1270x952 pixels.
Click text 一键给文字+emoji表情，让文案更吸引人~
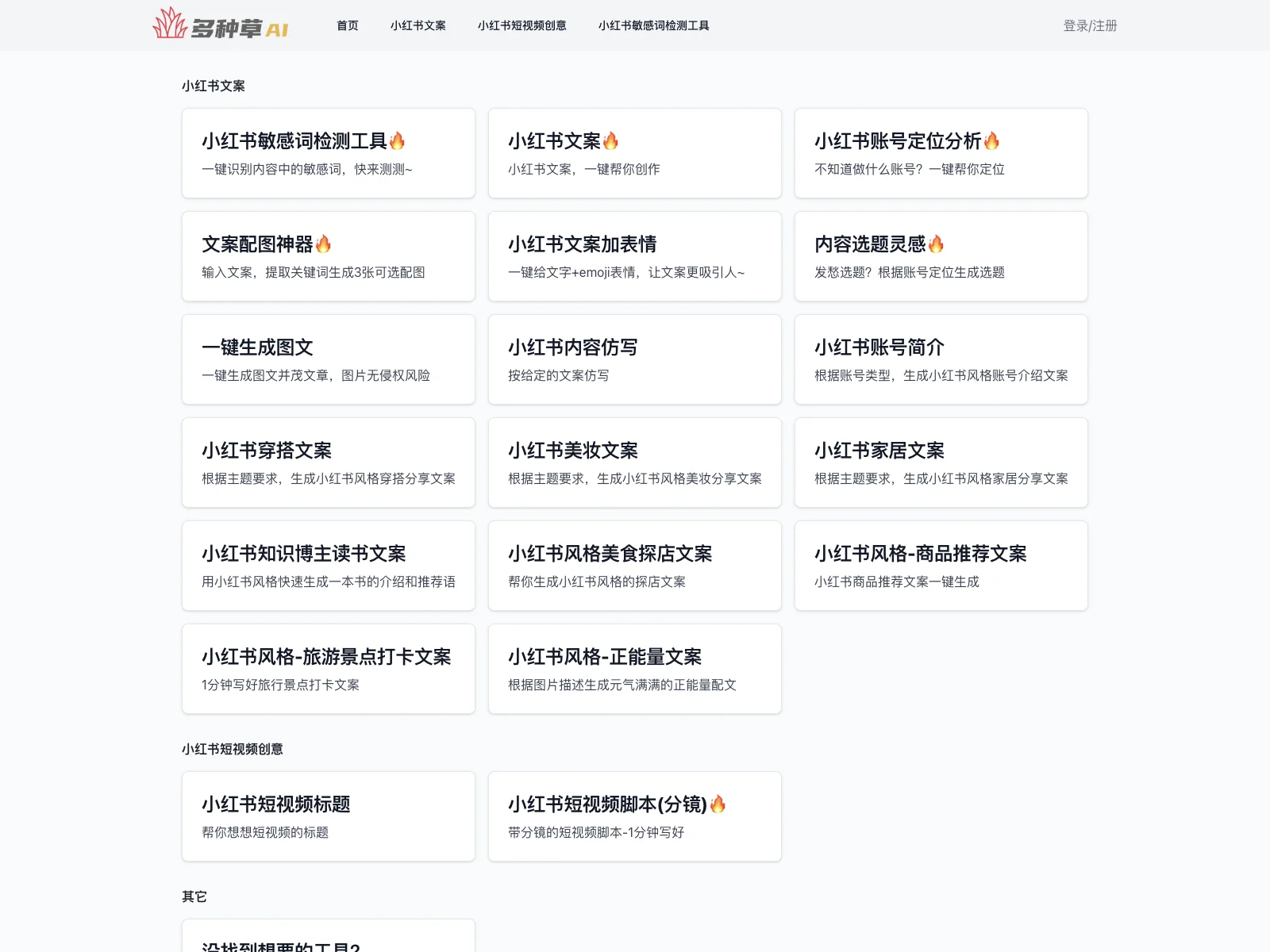click(626, 272)
